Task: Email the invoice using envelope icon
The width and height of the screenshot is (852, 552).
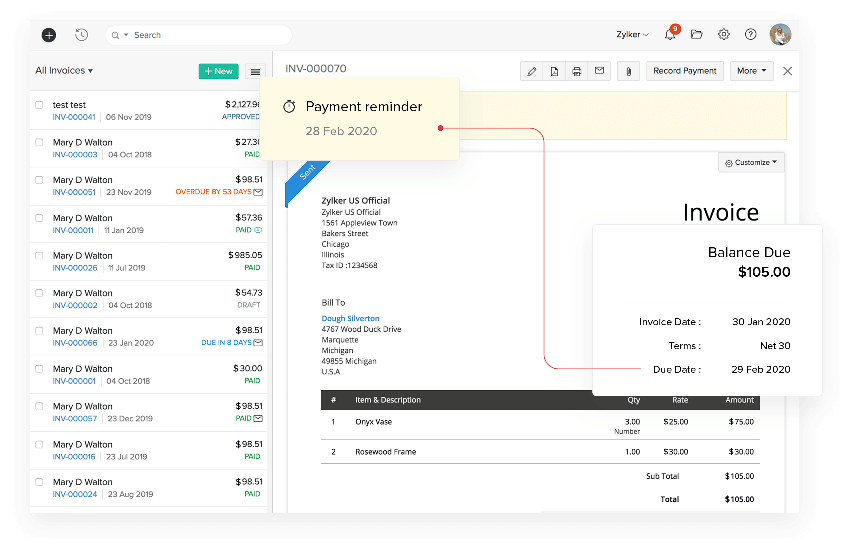Action: (x=600, y=71)
